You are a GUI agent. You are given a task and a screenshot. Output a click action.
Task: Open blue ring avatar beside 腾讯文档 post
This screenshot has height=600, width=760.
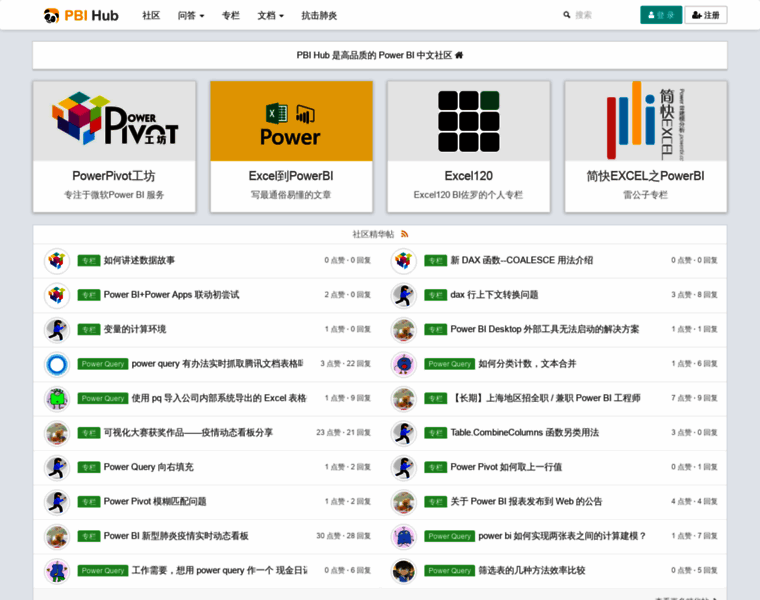(57, 364)
